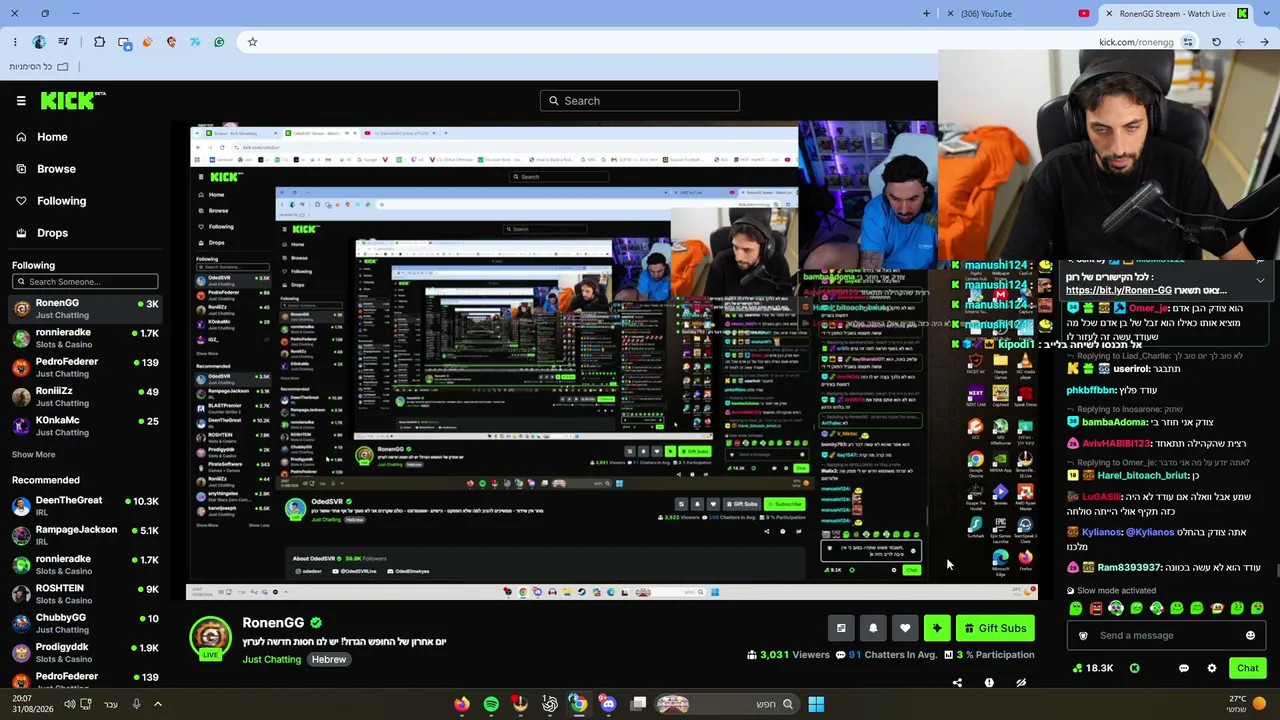Go to Home in Kick sidebar
Viewport: 1280px width, 720px height.
click(x=52, y=137)
